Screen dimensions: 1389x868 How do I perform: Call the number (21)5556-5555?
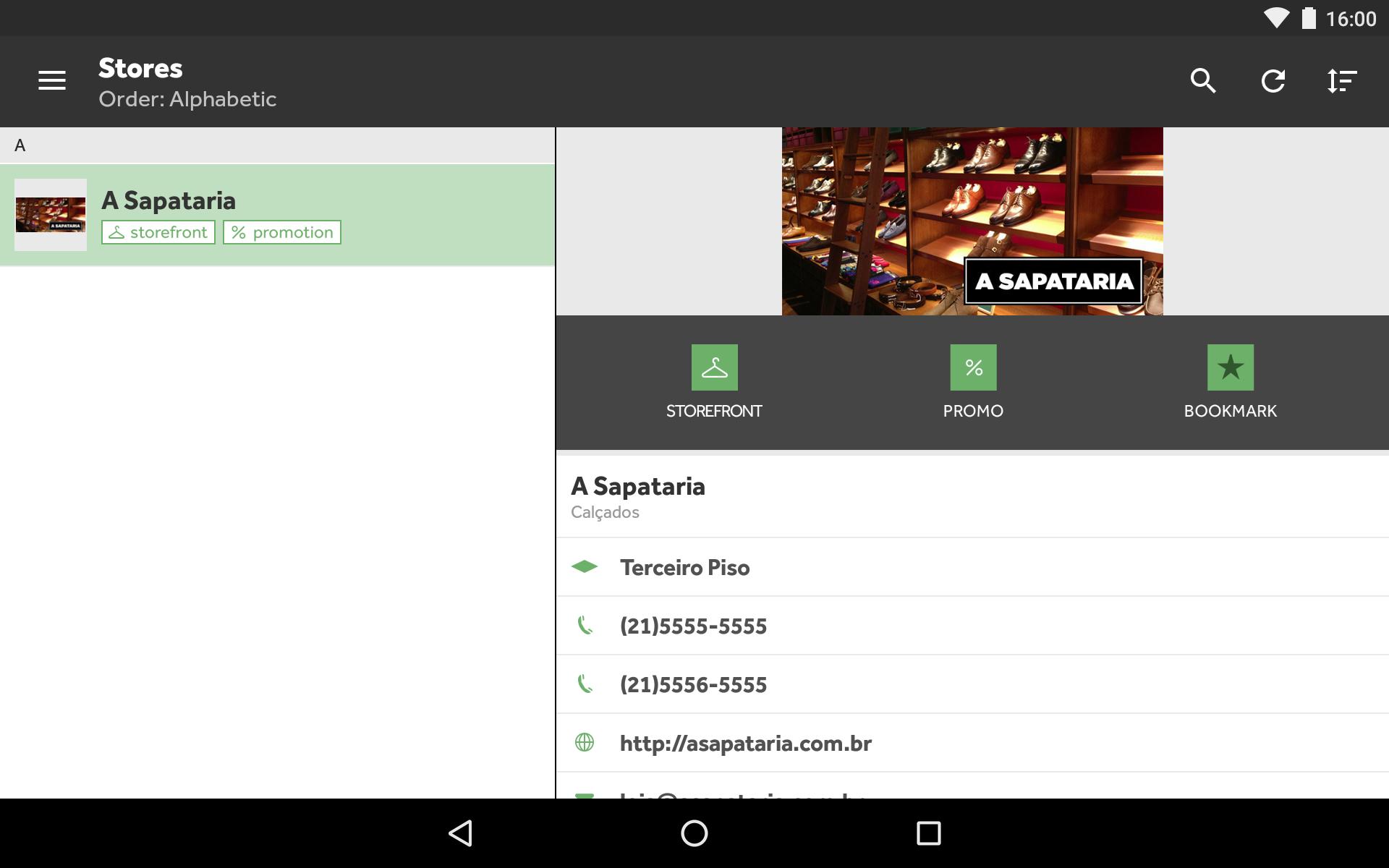693,685
